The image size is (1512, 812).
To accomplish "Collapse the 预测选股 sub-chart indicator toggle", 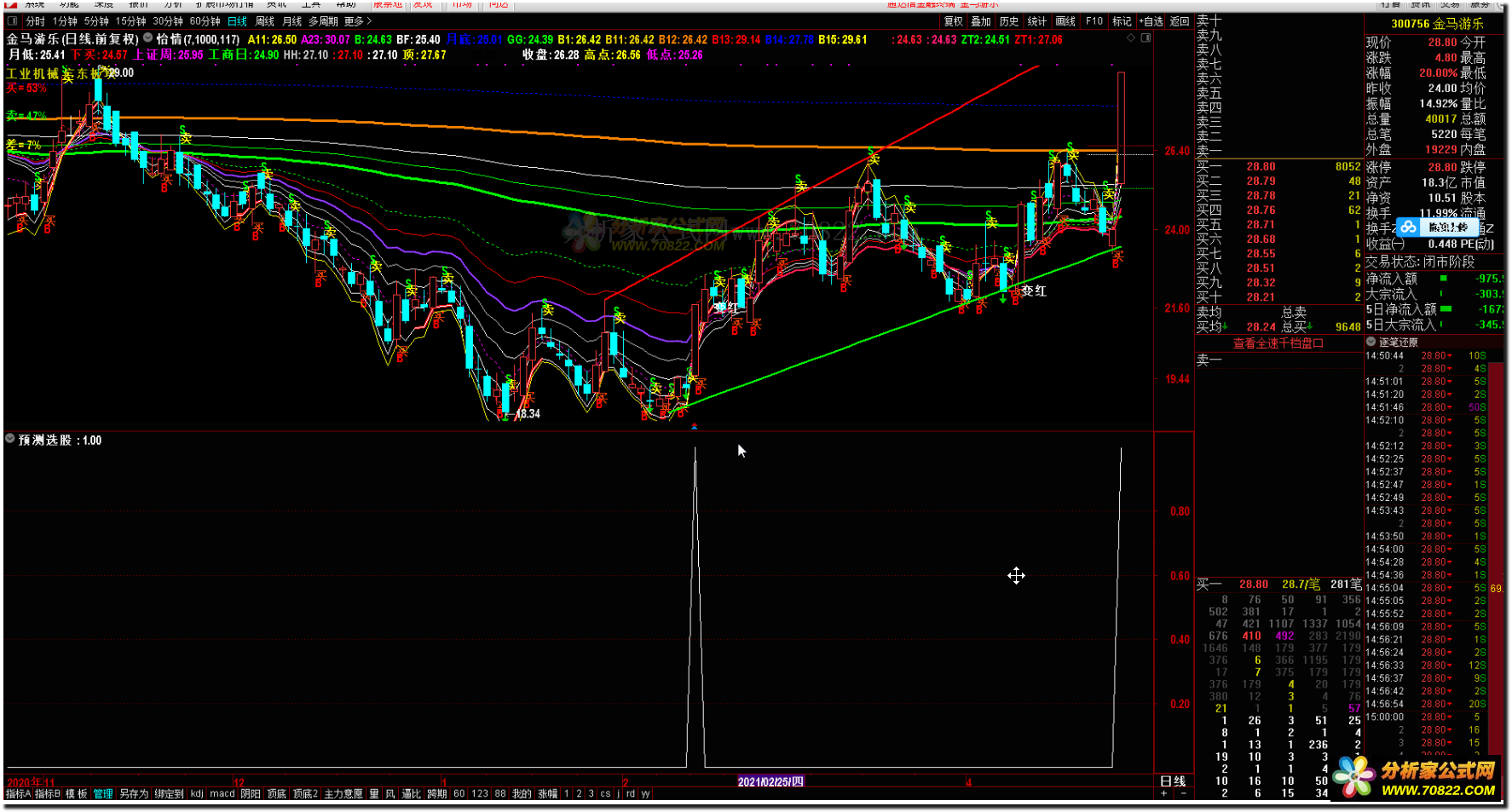I will [10, 440].
